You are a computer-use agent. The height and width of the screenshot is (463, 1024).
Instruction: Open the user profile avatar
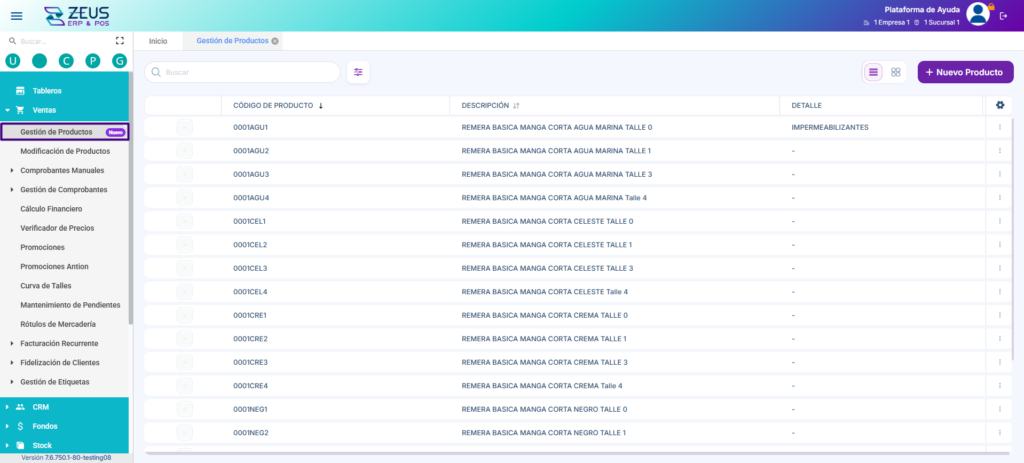(978, 14)
